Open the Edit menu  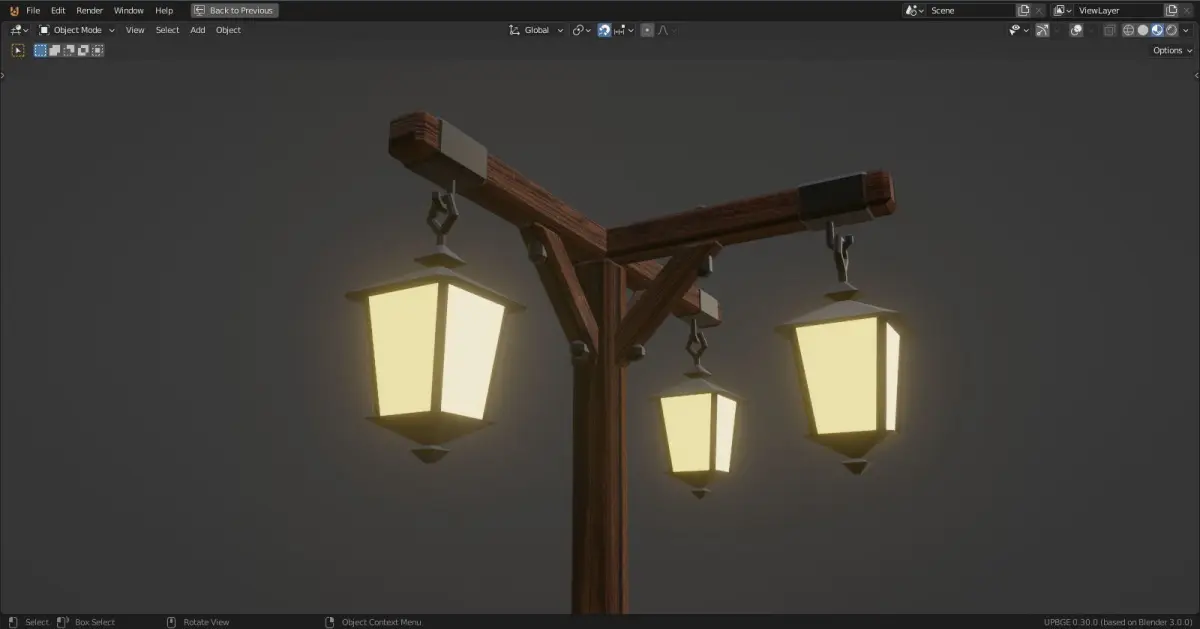[x=58, y=10]
